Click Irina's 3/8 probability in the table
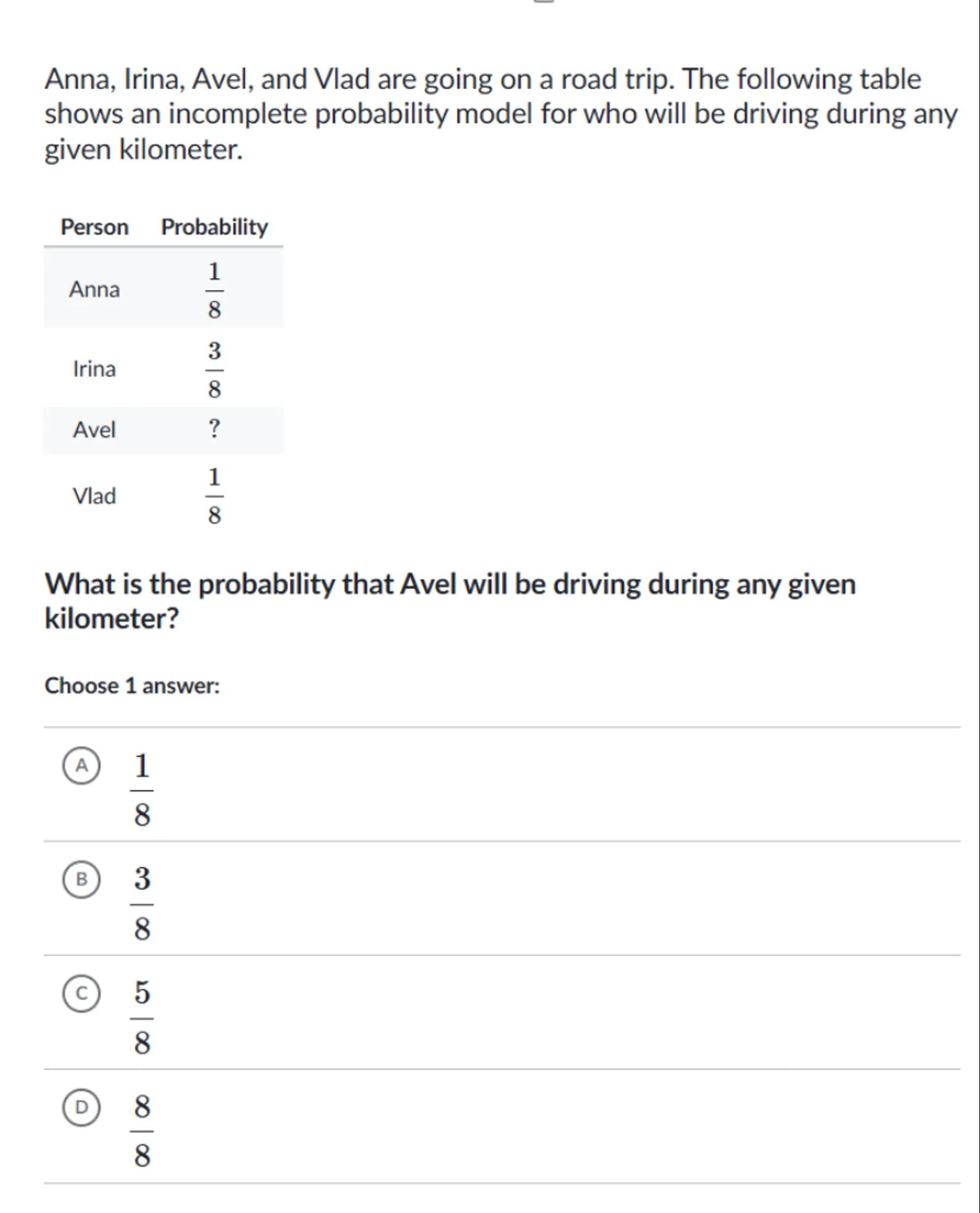 pyautogui.click(x=214, y=369)
